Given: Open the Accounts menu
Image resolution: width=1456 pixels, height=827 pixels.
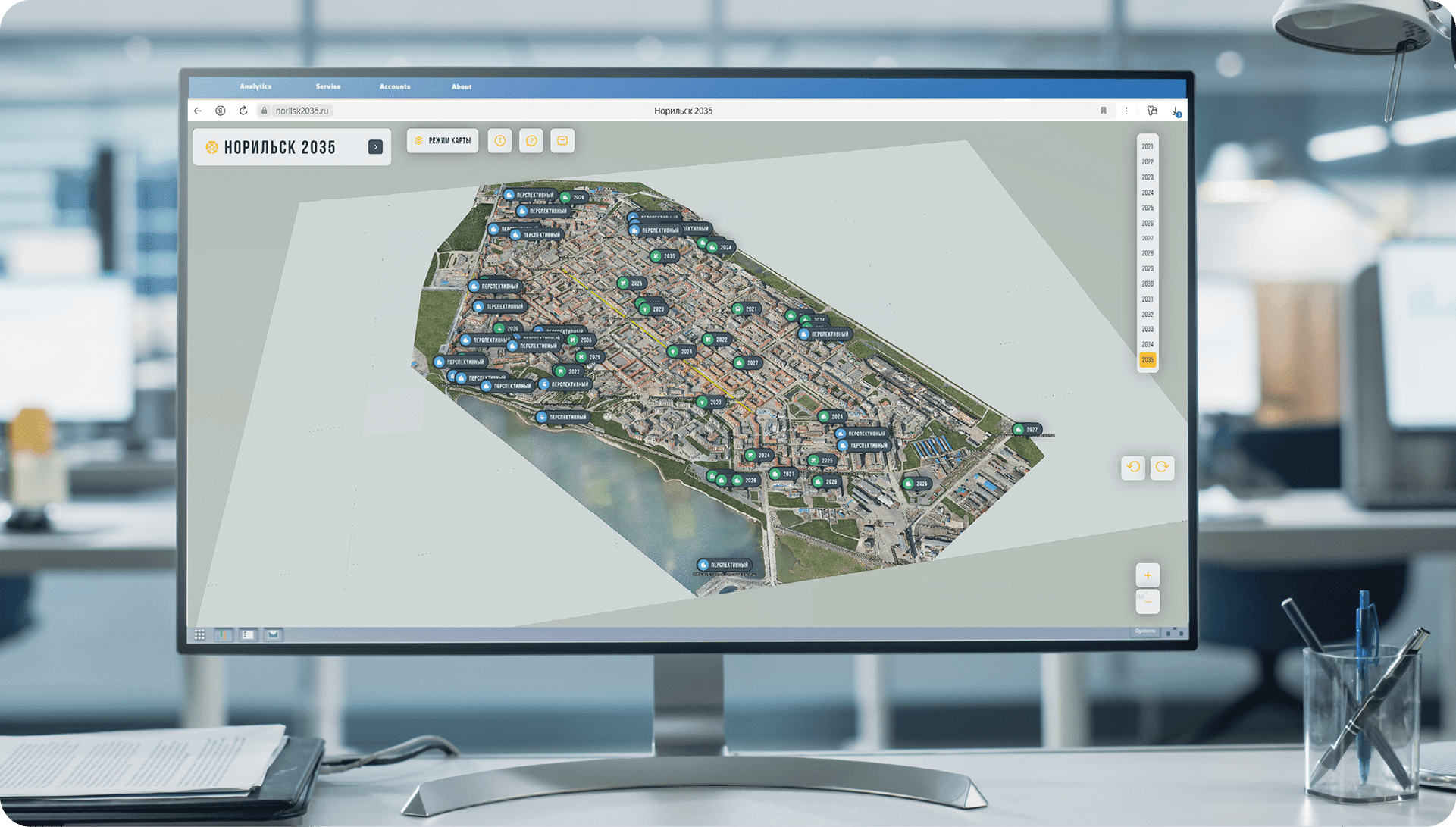Looking at the screenshot, I should coord(395,87).
